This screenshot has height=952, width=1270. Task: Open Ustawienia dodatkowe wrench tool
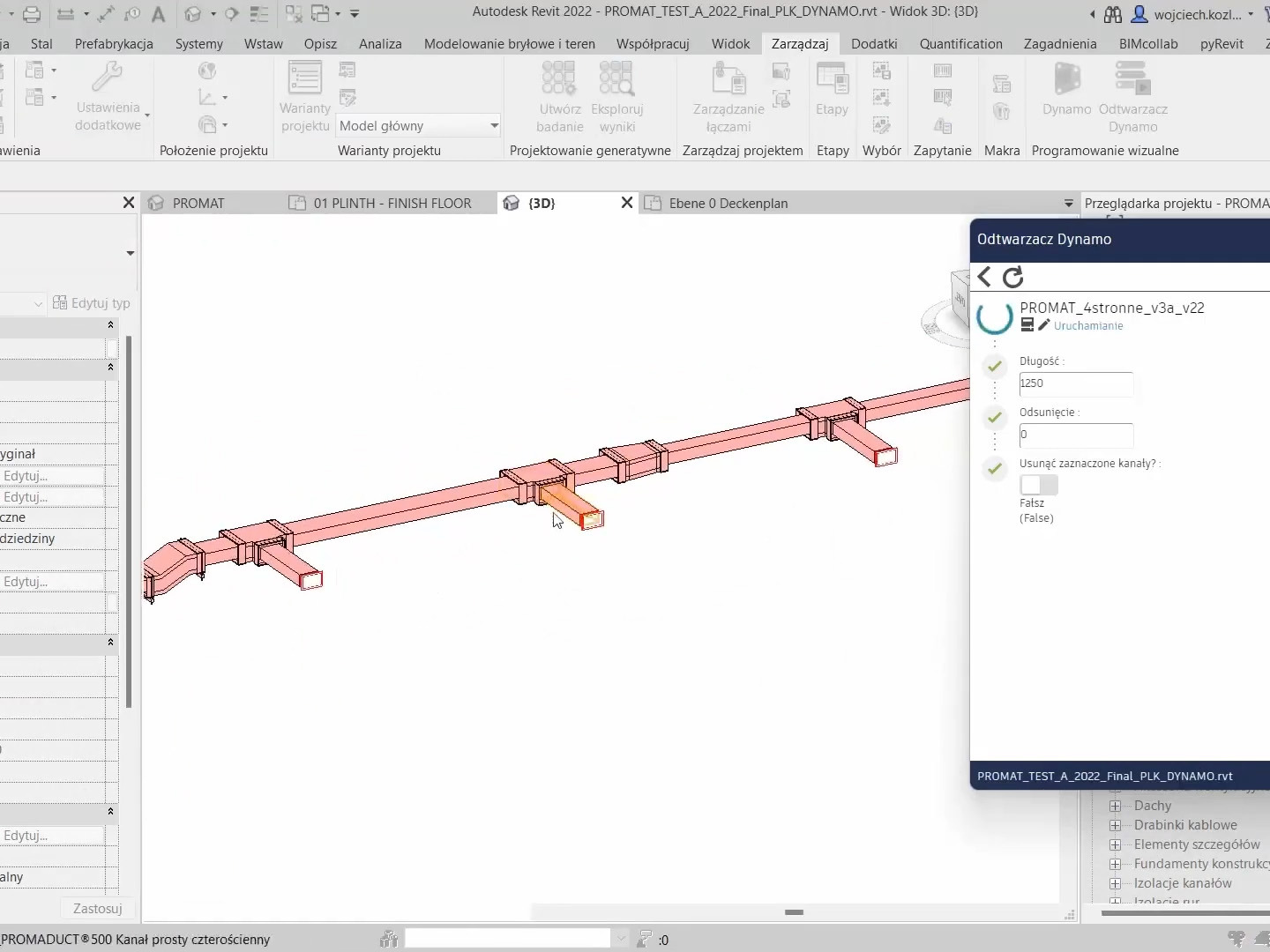tap(108, 96)
